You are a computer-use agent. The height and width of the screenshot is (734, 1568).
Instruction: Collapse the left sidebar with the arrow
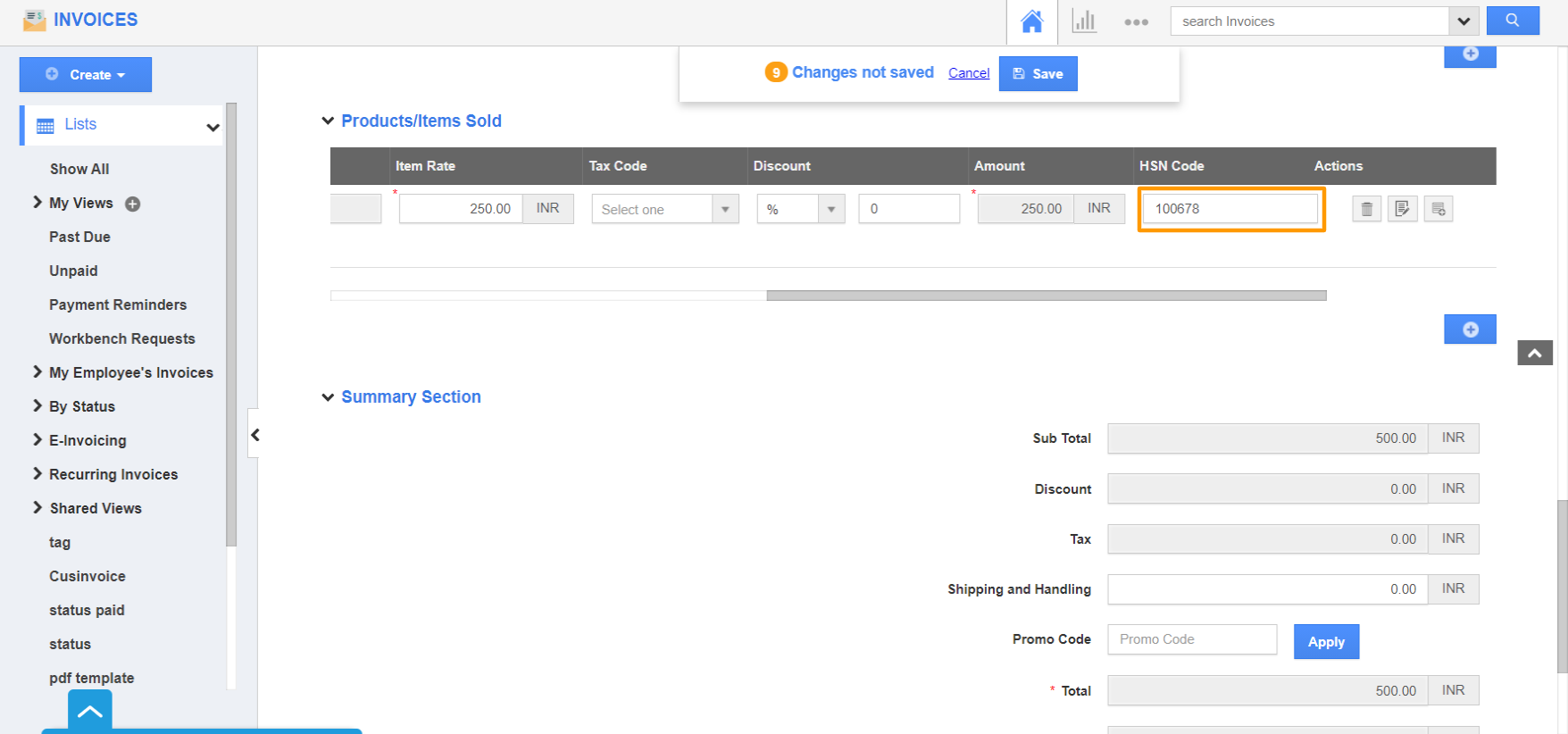coord(255,435)
